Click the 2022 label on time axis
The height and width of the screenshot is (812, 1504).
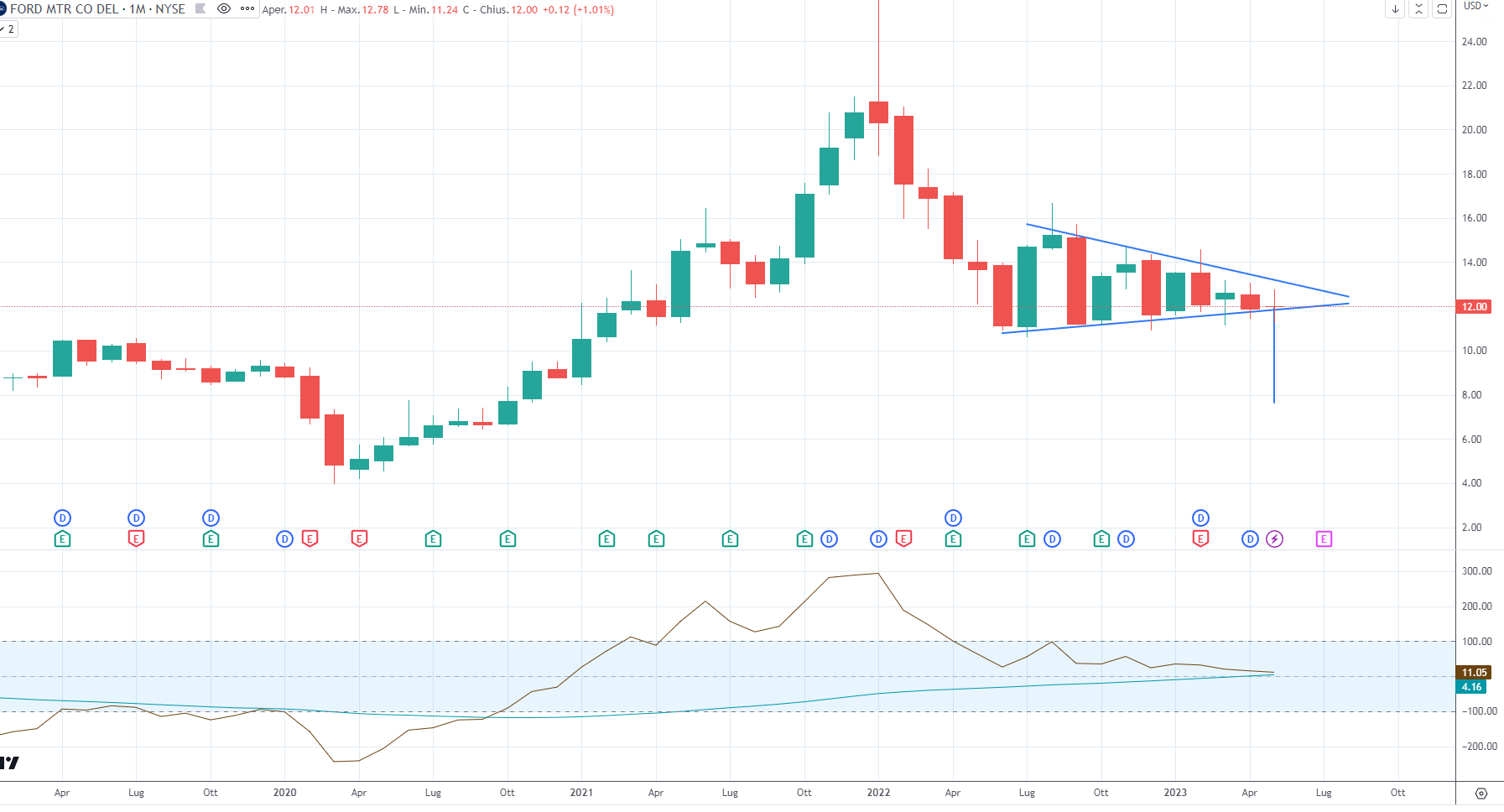click(x=878, y=793)
